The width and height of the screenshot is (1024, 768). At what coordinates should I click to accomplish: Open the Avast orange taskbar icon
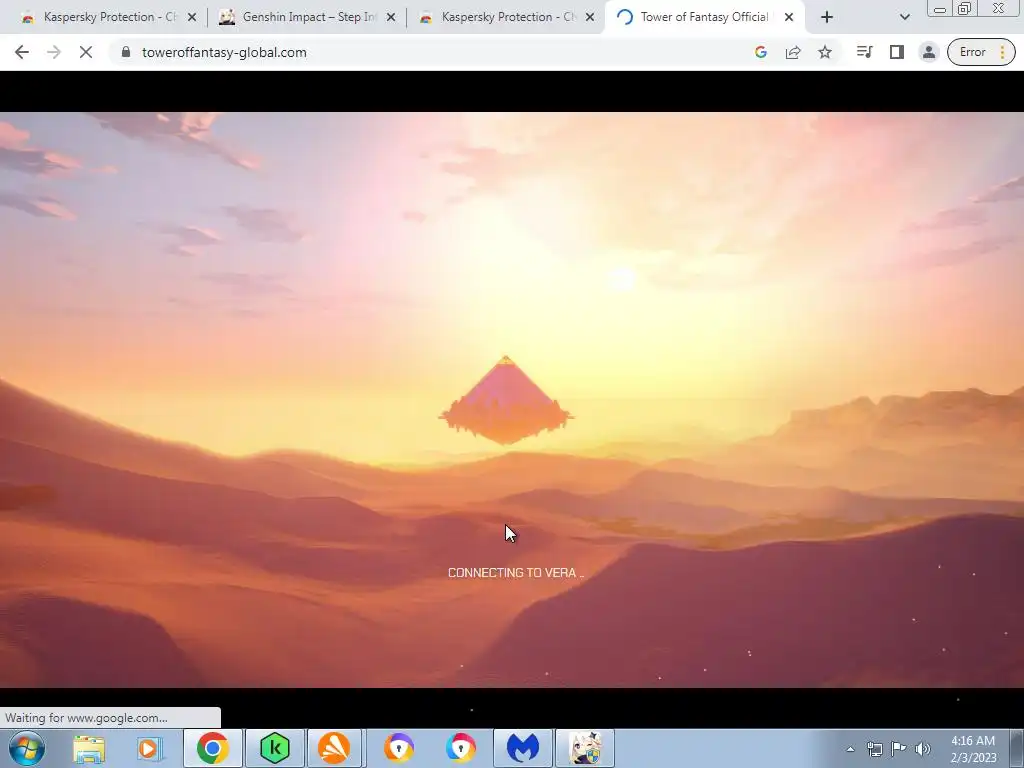click(x=334, y=748)
